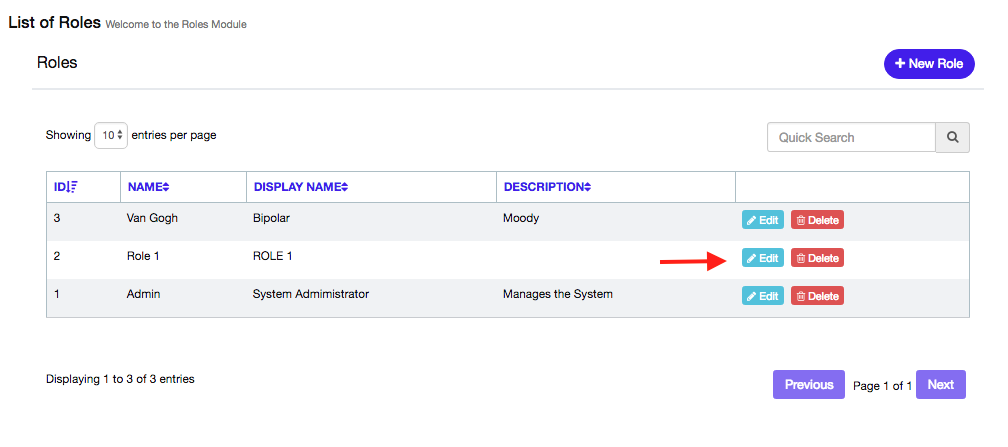
Task: Sort by the Description column header
Action: click(x=546, y=187)
